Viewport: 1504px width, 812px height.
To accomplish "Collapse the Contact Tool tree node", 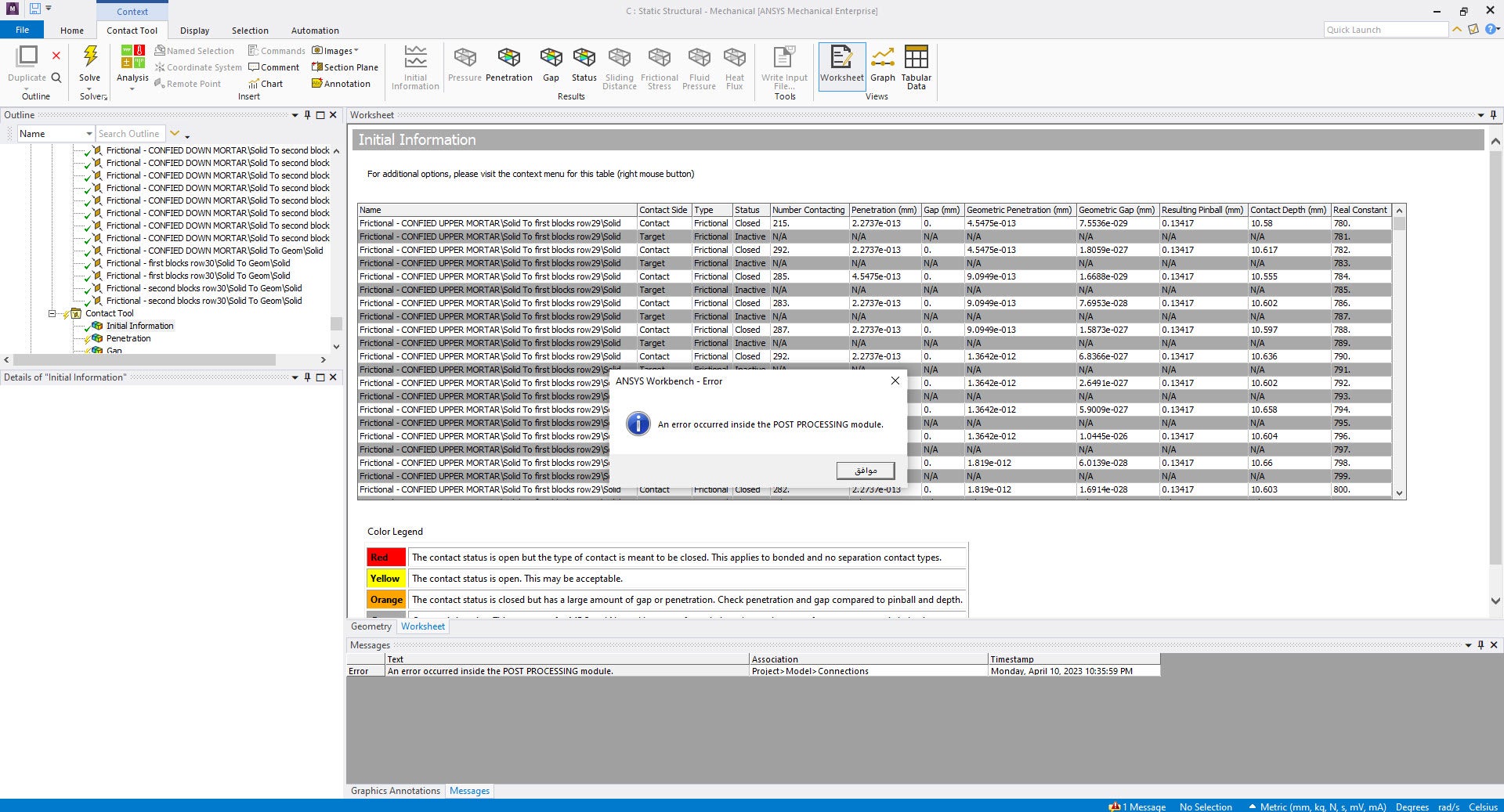I will [x=52, y=313].
